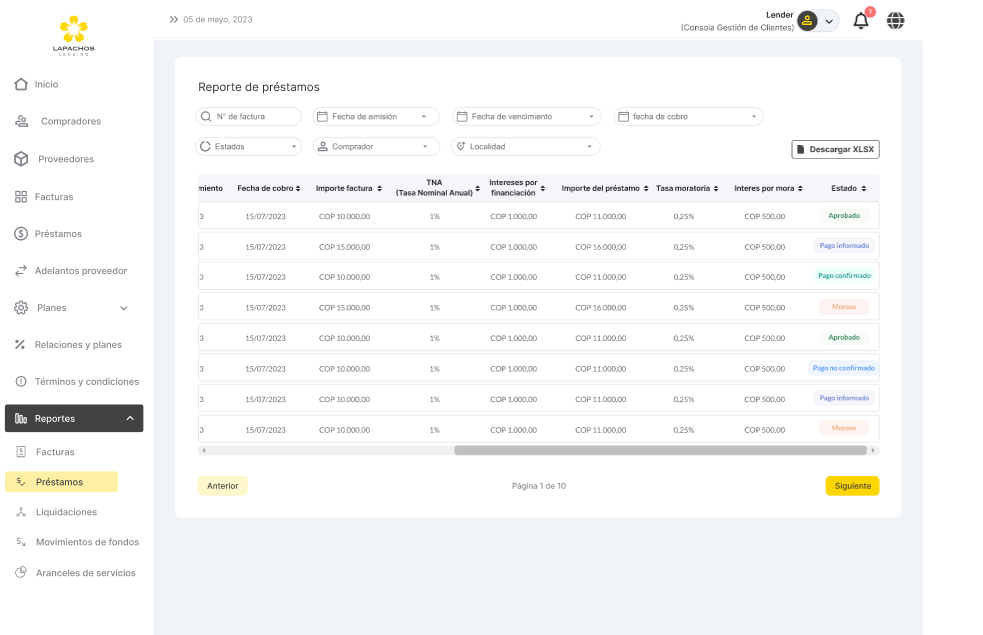The image size is (983, 635).
Task: Click the Inicio home icon
Action: tap(21, 84)
